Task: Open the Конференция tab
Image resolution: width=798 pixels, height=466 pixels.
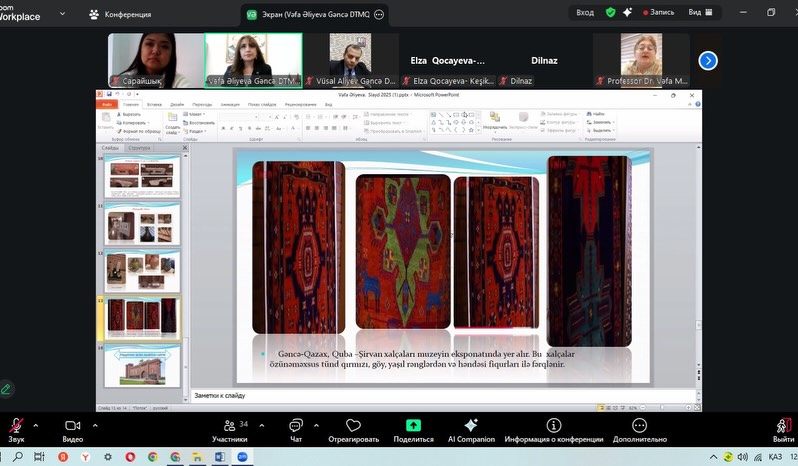Action: [x=120, y=14]
